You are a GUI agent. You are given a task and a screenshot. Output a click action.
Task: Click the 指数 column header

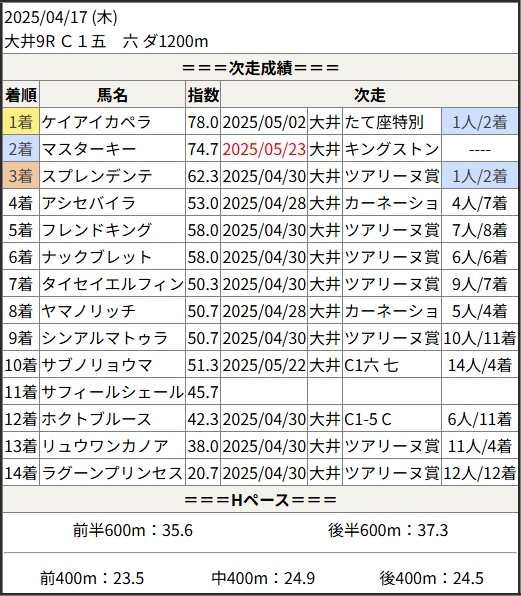pos(203,94)
